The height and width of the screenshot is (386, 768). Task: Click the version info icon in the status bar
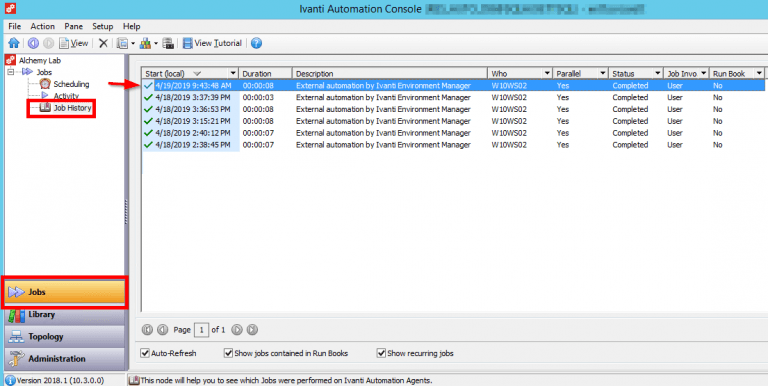[x=11, y=380]
